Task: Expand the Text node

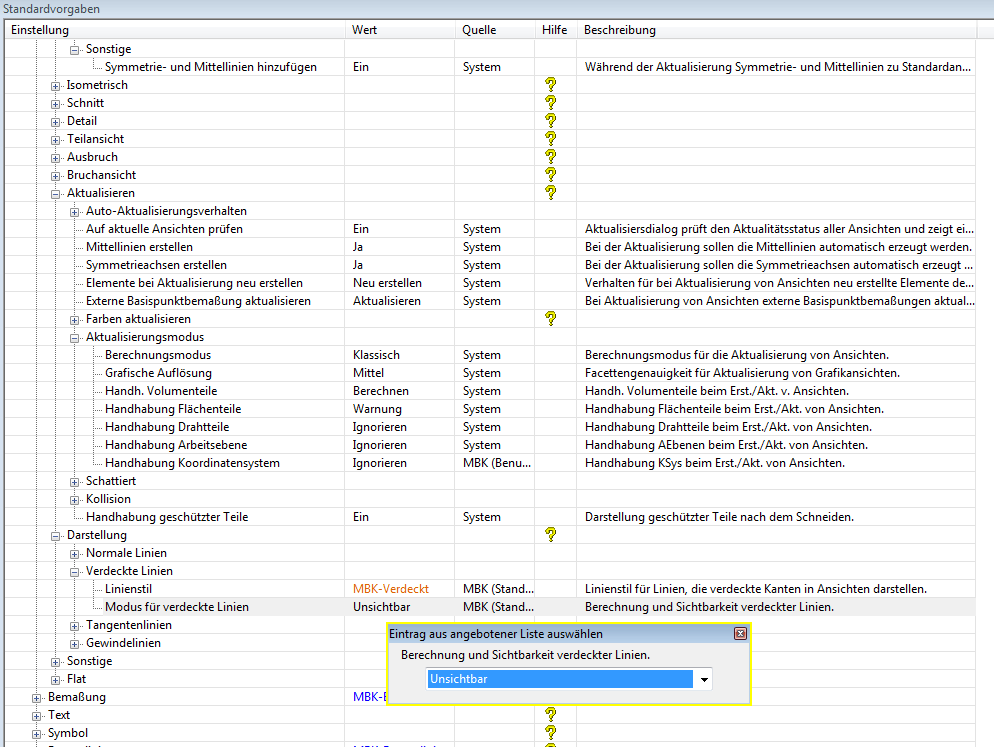Action: coord(37,716)
